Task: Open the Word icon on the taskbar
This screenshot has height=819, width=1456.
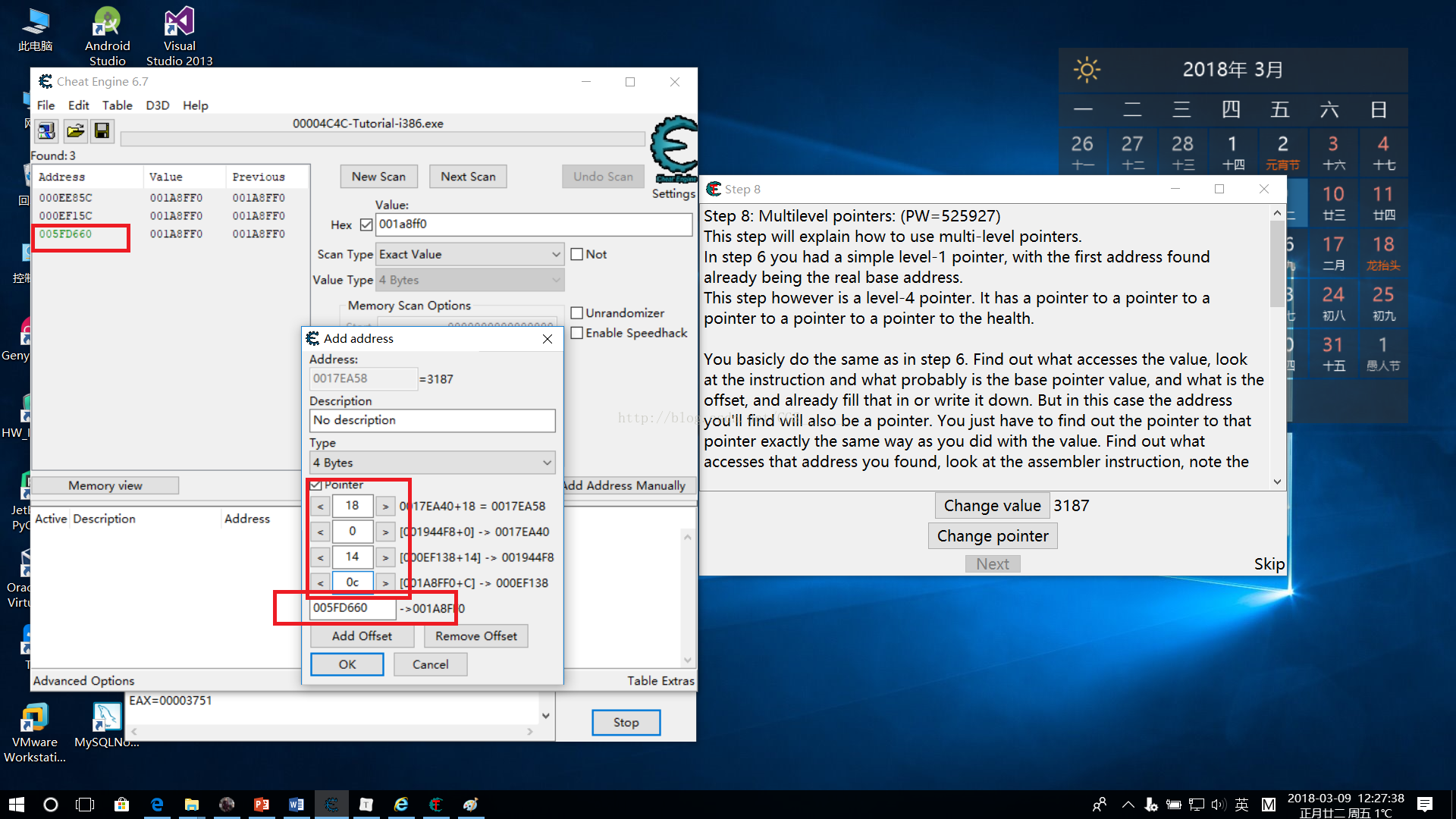Action: (x=296, y=805)
